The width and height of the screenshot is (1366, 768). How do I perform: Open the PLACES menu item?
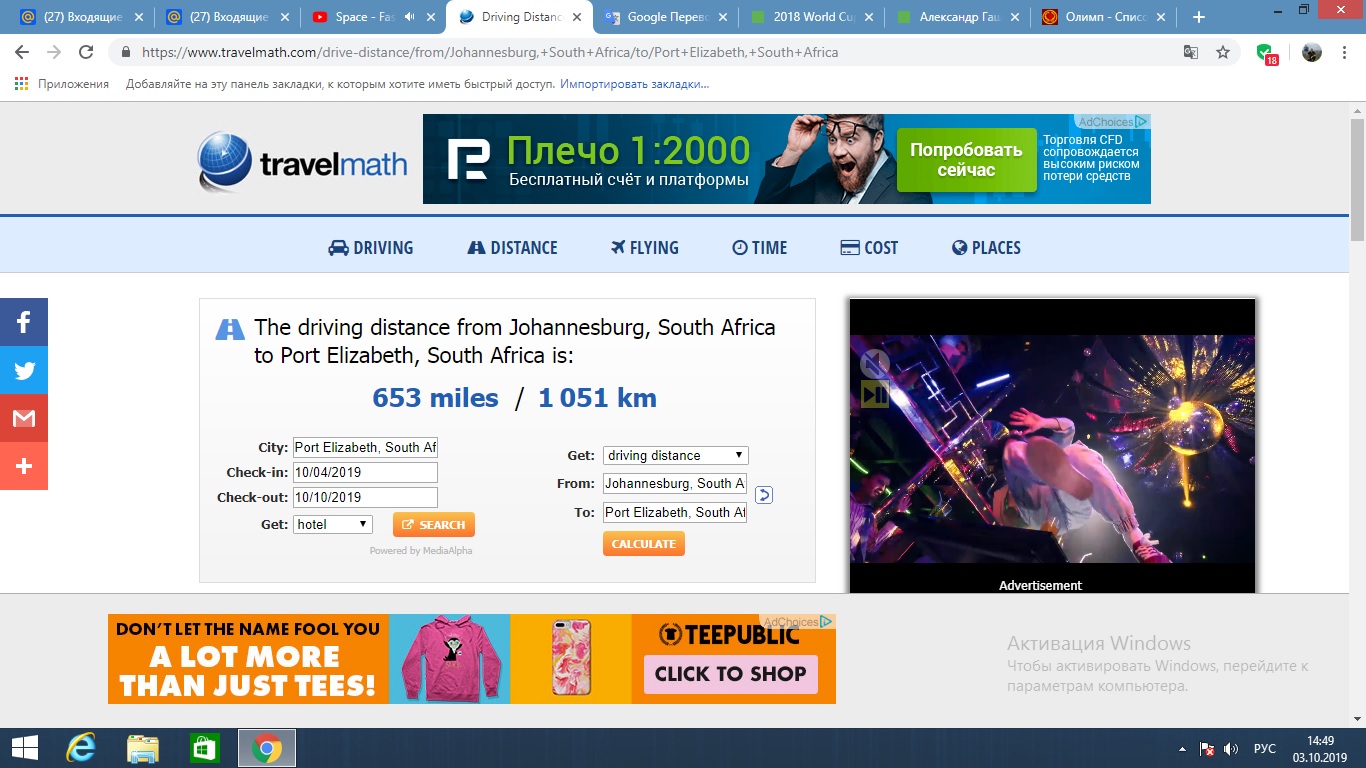tap(986, 248)
